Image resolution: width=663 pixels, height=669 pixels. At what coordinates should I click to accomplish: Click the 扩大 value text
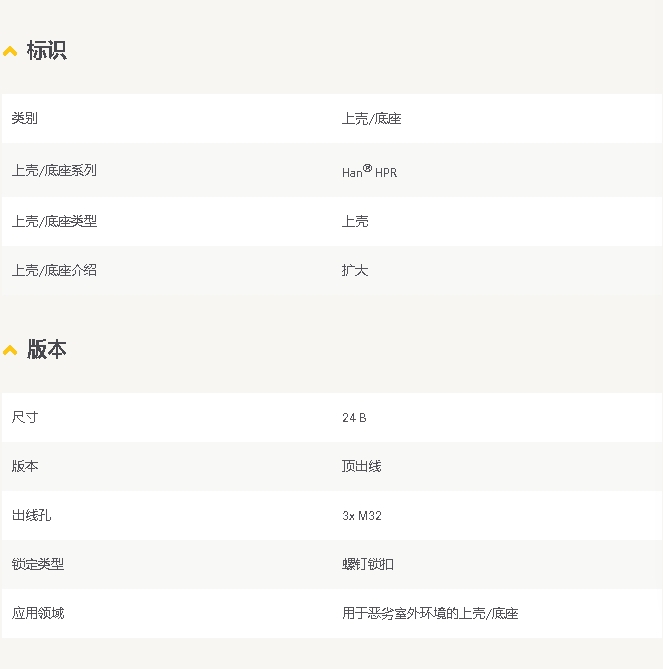click(x=355, y=270)
